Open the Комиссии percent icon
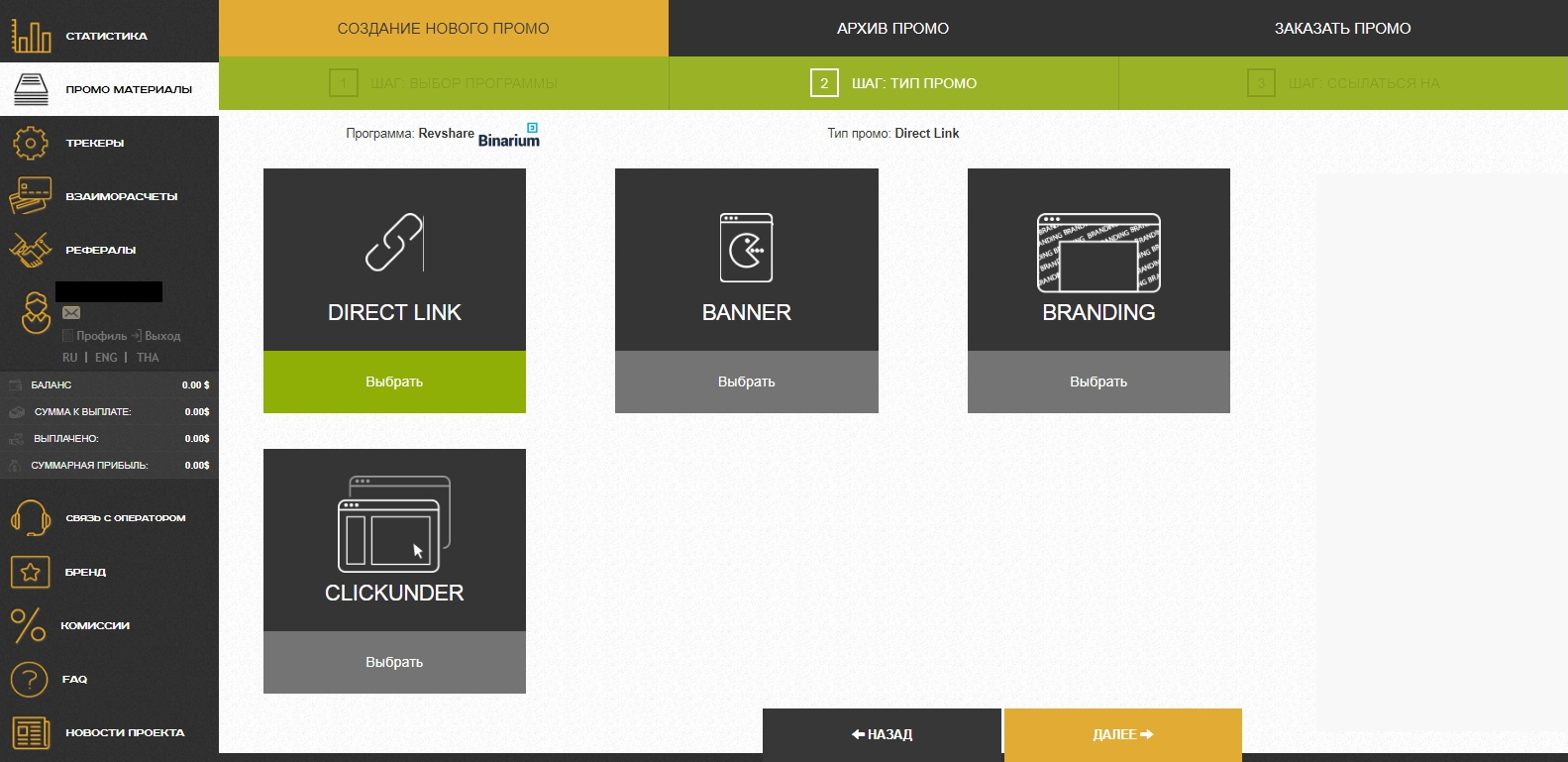 (29, 625)
